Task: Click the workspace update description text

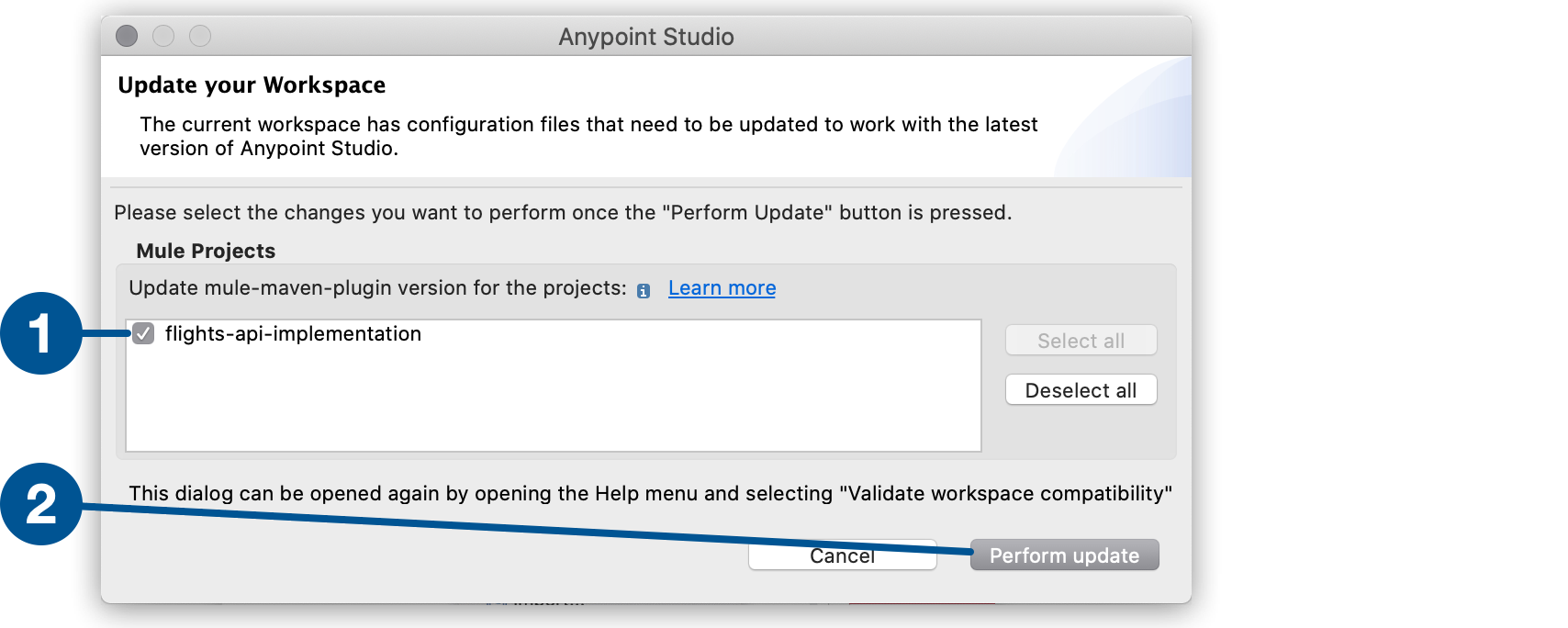Action: (588, 135)
